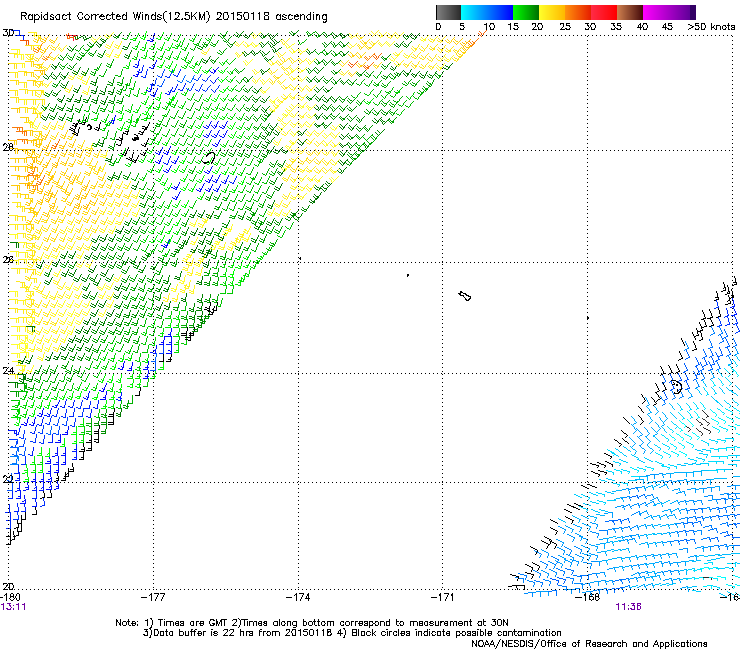This screenshot has height=650, width=740.
Task: Click the purple 45-50 knots color swatch
Action: (x=682, y=12)
